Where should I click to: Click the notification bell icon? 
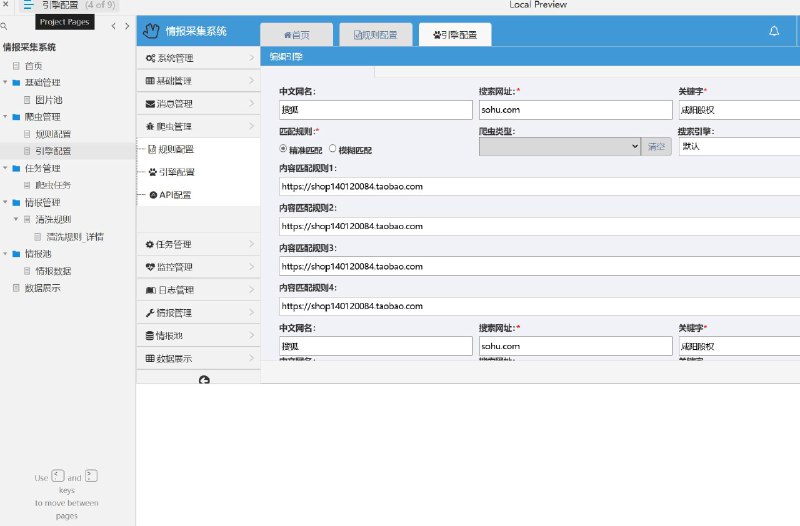point(774,31)
